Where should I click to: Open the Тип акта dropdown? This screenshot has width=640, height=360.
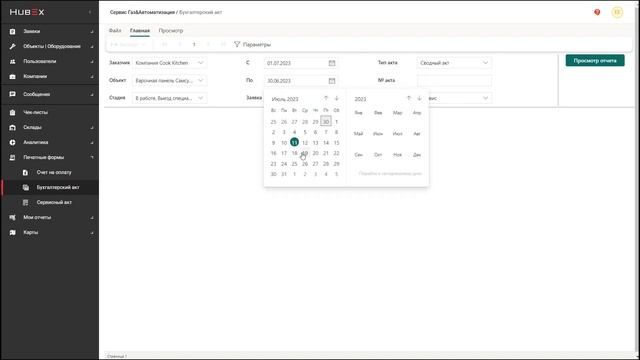(x=454, y=63)
